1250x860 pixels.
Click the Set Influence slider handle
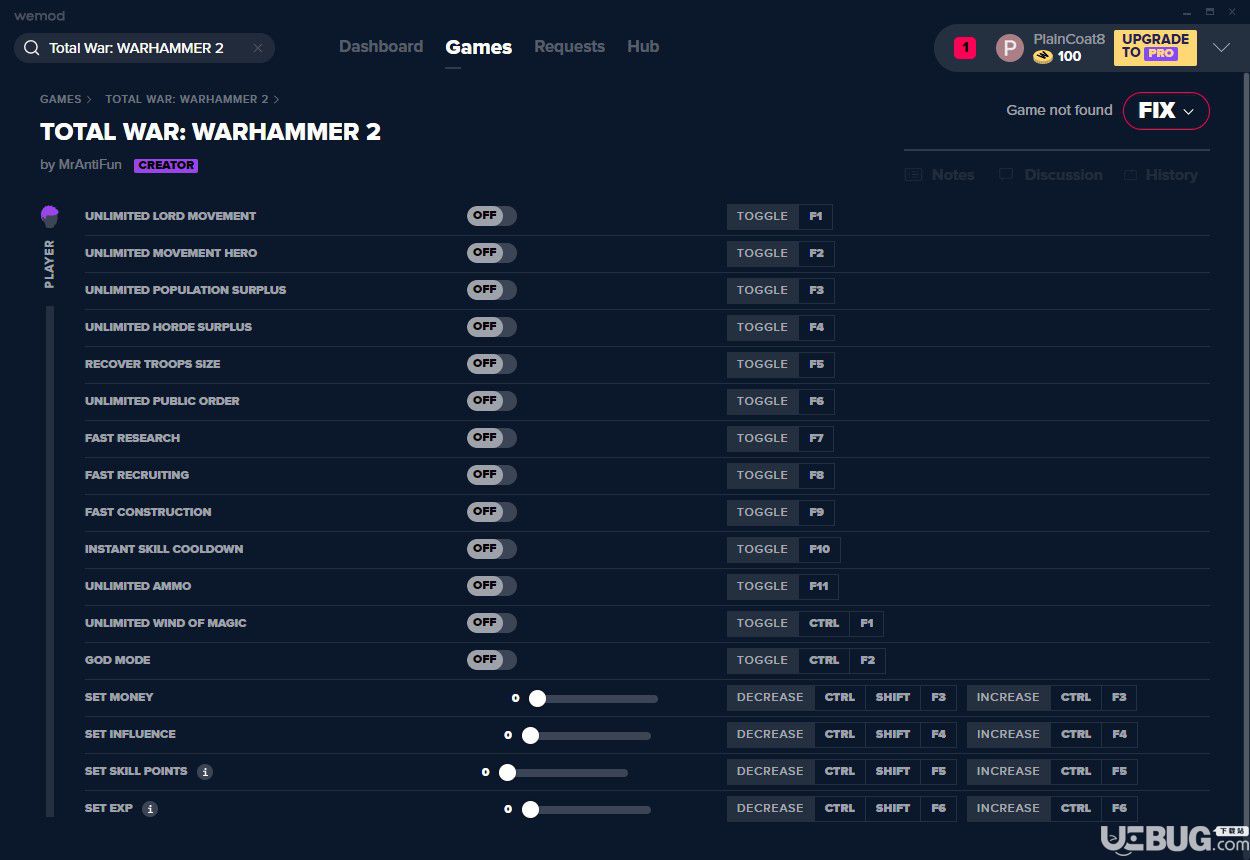530,736
